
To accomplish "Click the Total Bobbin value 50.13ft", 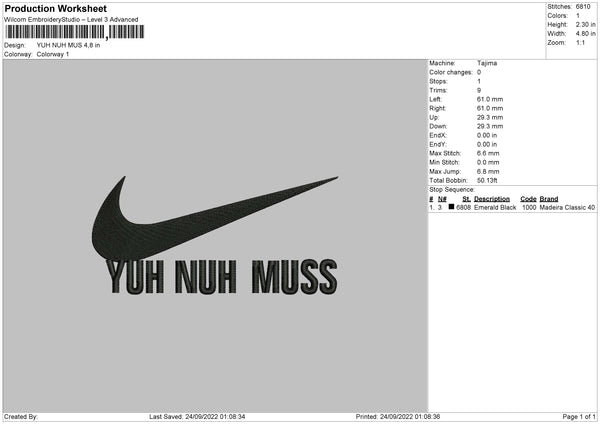I will (487, 180).
